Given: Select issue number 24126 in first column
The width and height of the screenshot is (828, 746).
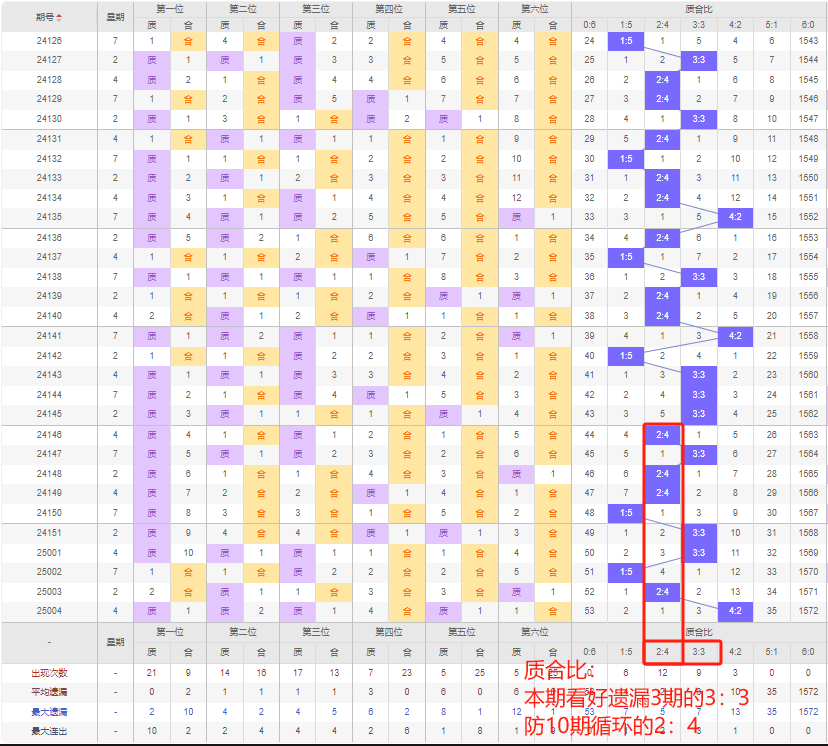Looking at the screenshot, I should [49, 41].
